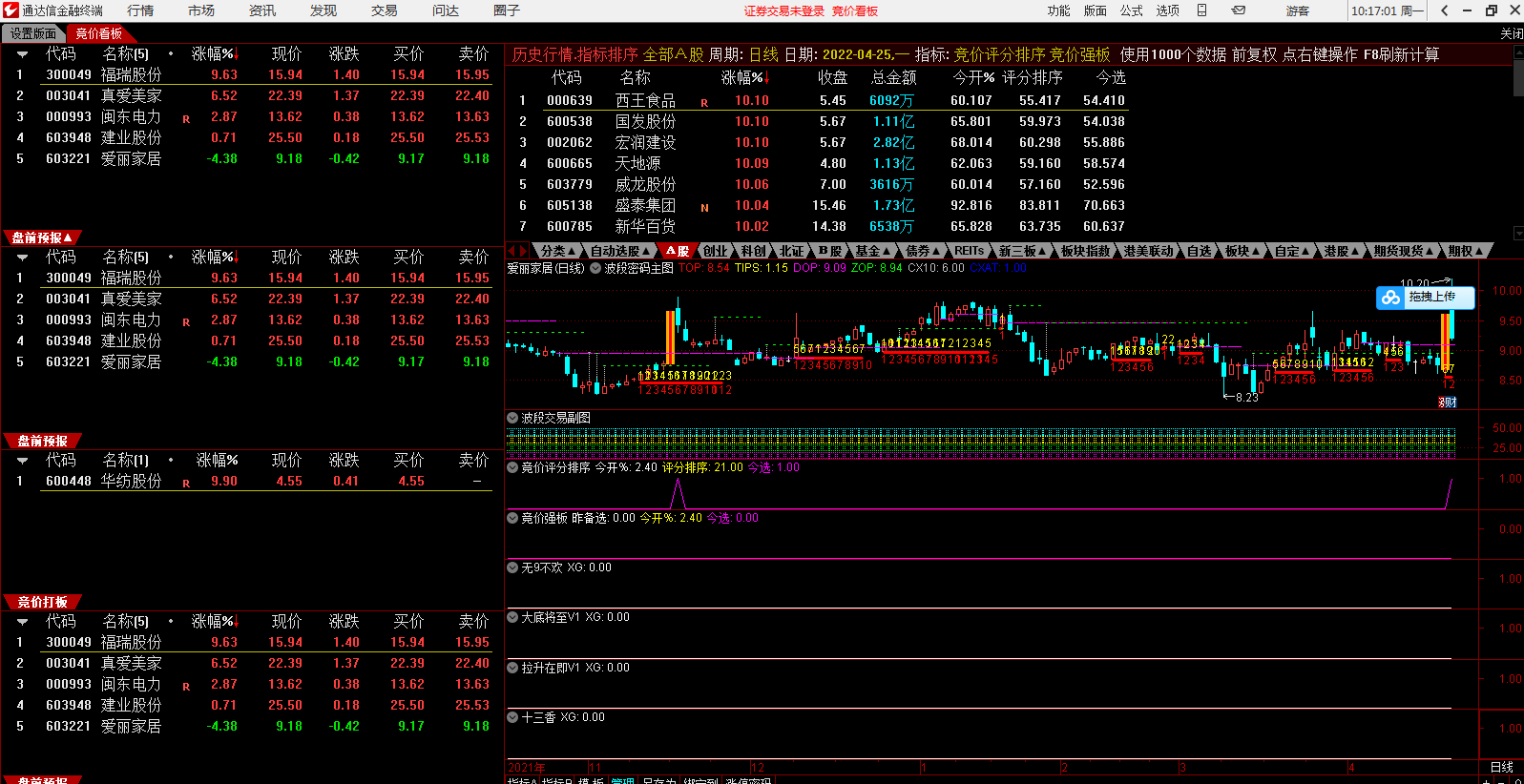Open the 行情 menu
This screenshot has width=1524, height=784.
point(140,10)
